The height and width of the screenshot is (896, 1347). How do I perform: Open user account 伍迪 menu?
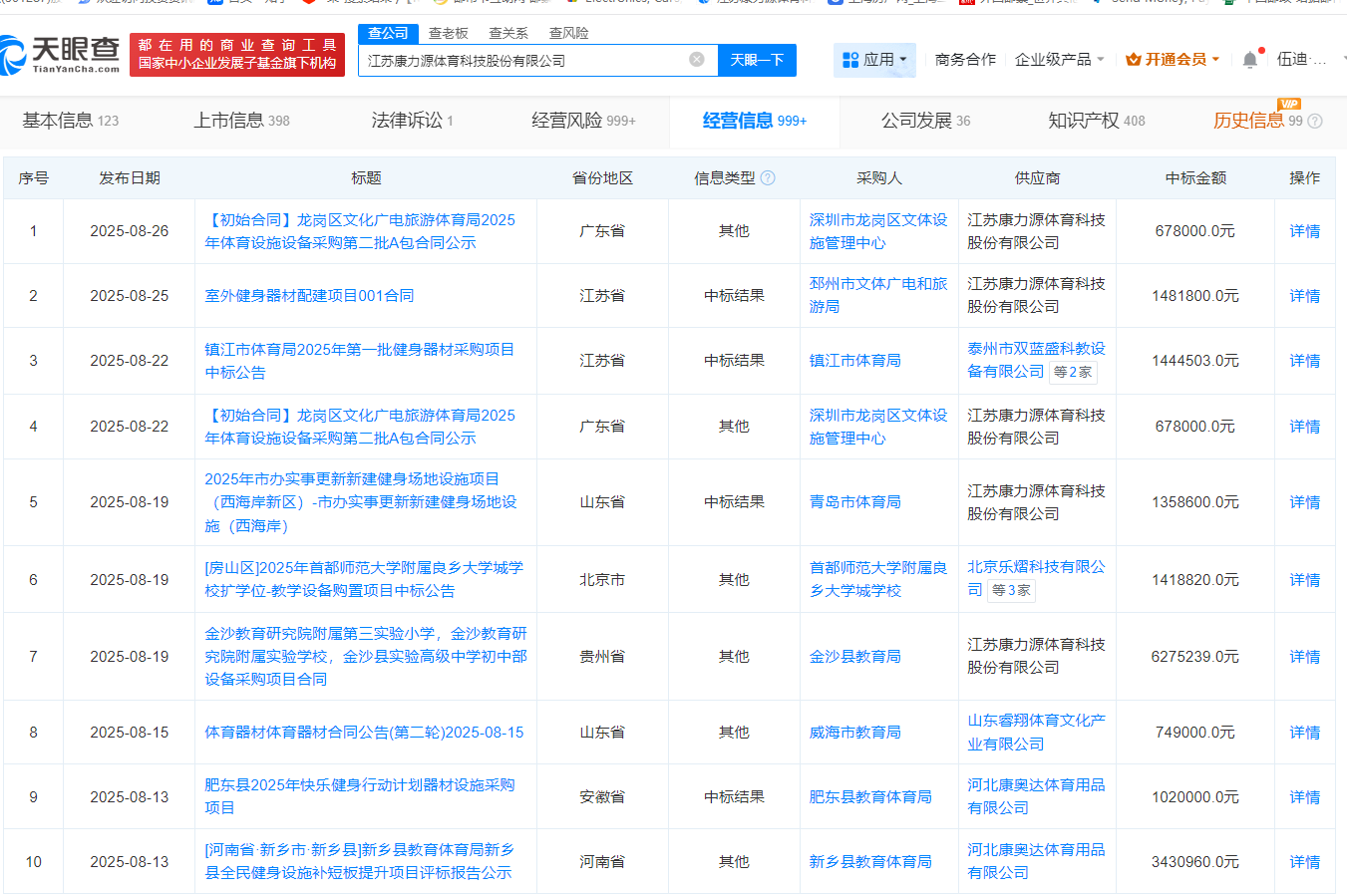tap(1301, 60)
